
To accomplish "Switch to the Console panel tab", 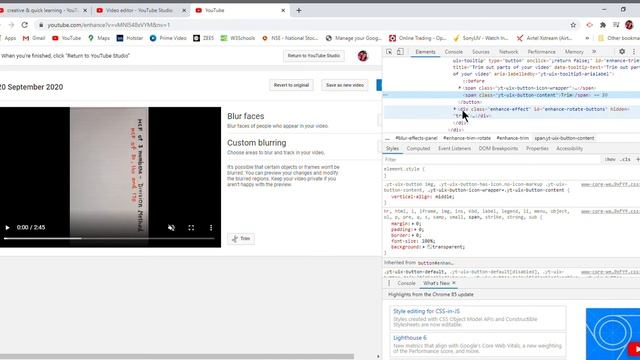I will tap(453, 52).
